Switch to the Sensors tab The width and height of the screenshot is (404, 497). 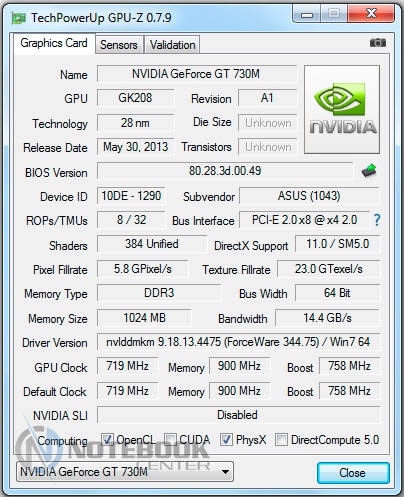point(119,45)
